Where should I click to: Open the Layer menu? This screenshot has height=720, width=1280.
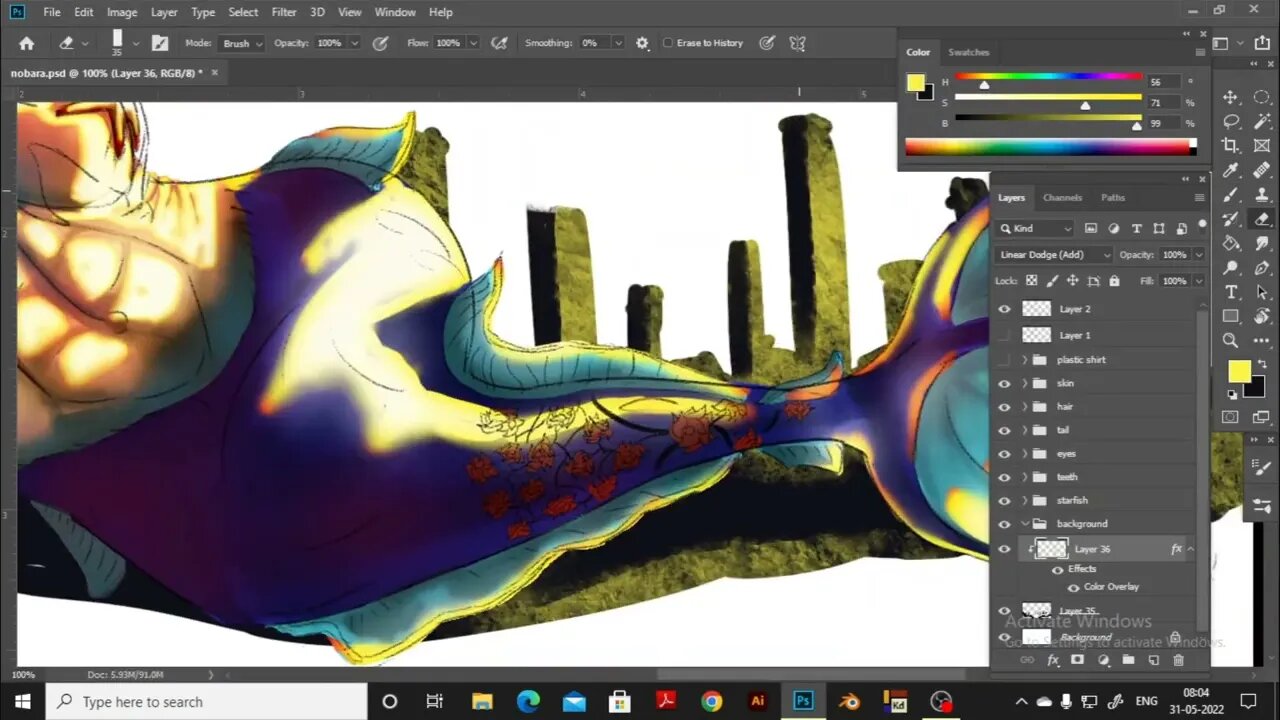(164, 12)
